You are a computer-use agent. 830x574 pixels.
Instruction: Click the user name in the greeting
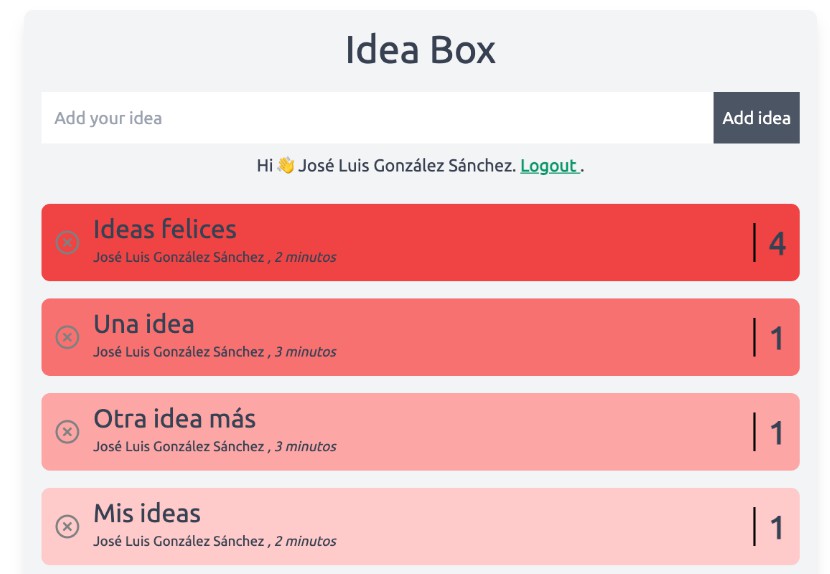(x=405, y=166)
